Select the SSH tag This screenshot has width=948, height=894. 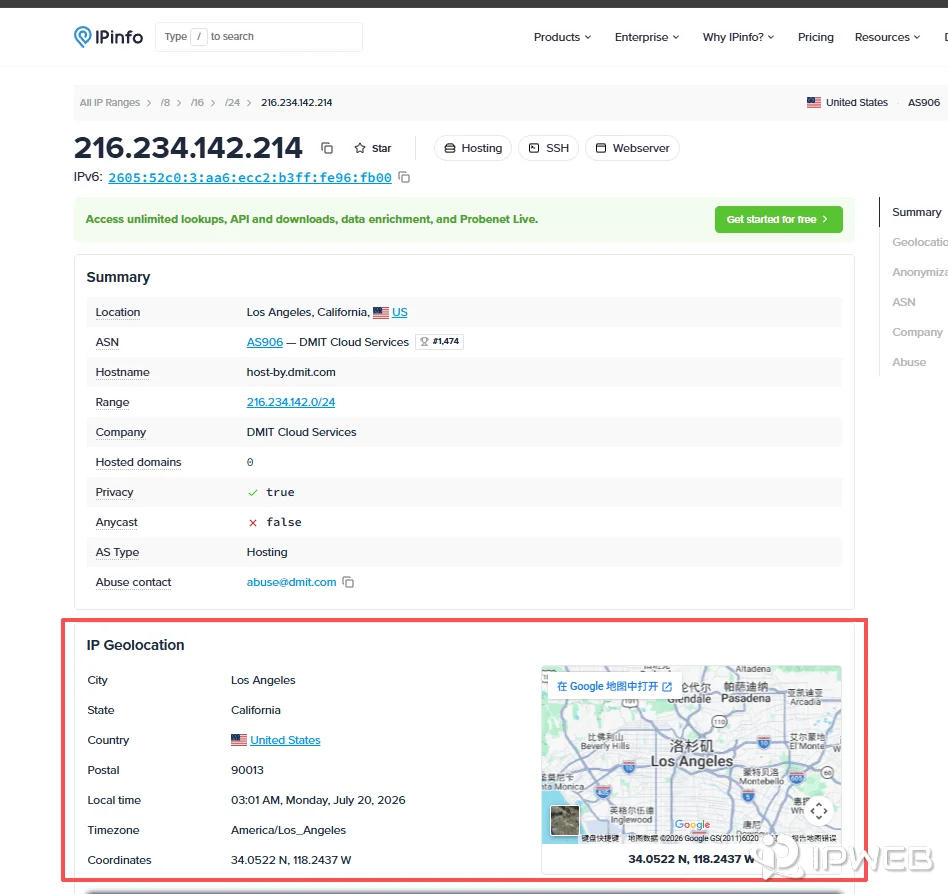(549, 148)
